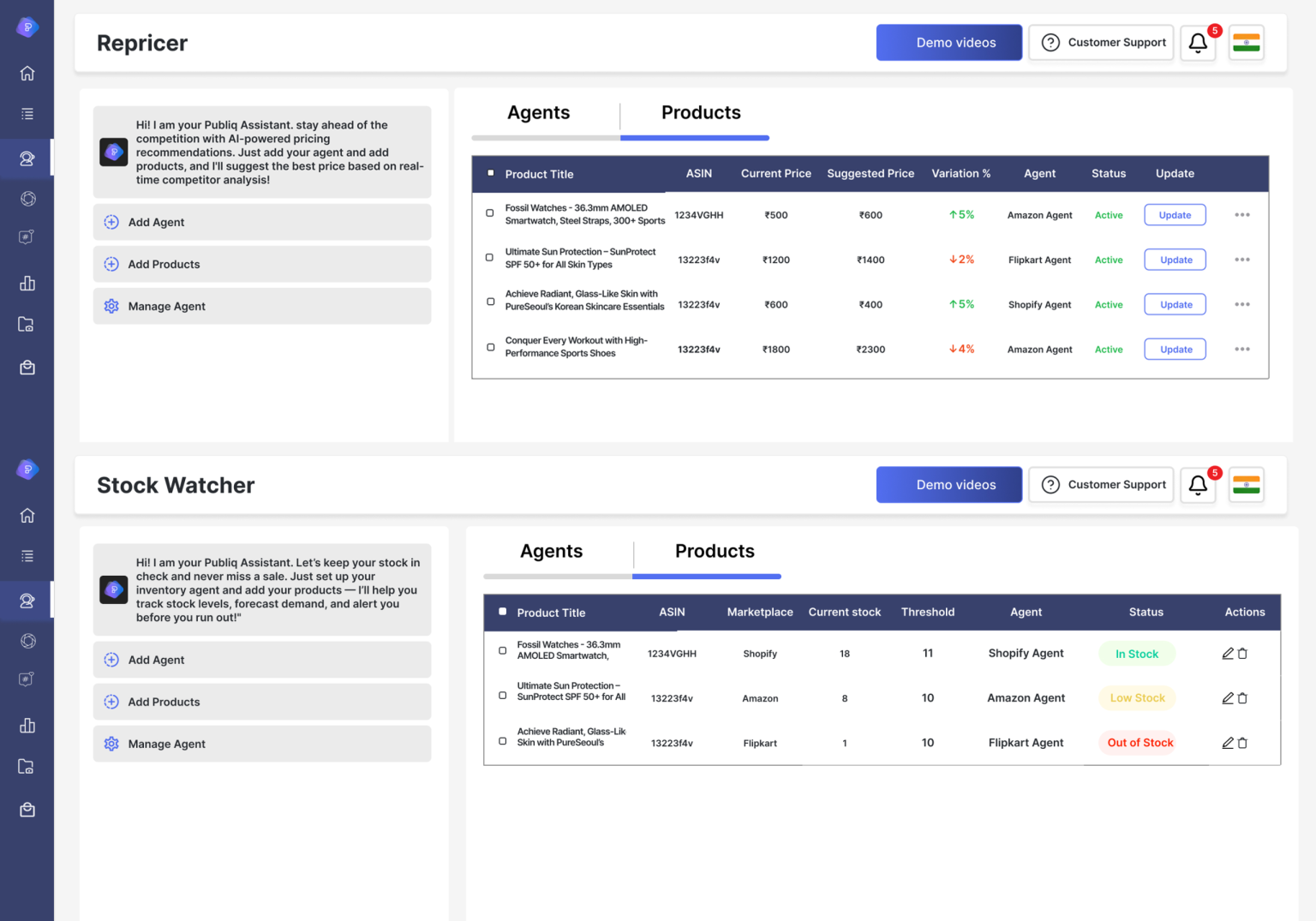The height and width of the screenshot is (921, 1316).
Task: Select Products tab in Stock Watcher
Action: click(x=715, y=552)
